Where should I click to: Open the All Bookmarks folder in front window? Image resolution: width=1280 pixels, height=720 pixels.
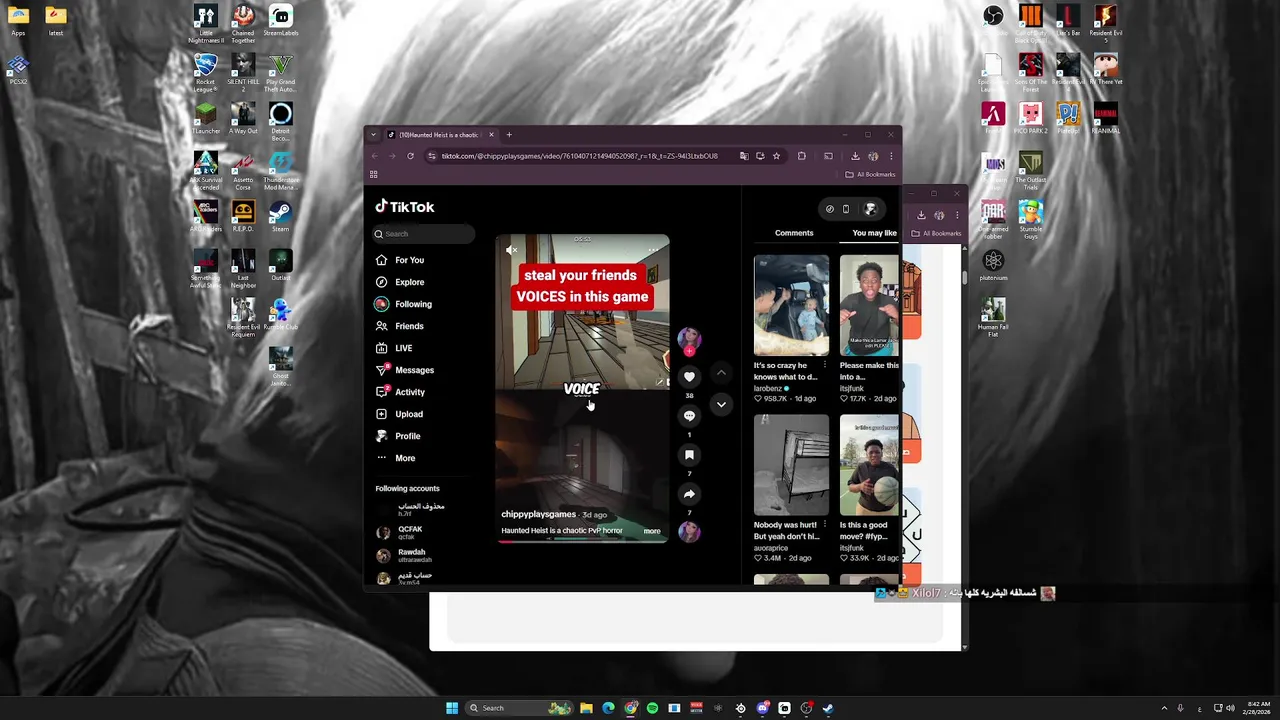pos(871,175)
